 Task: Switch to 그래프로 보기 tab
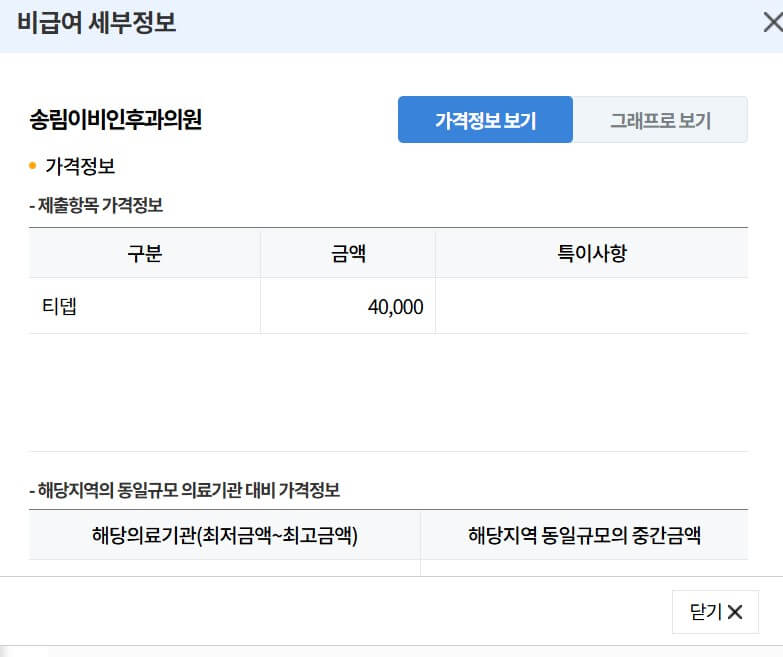pyautogui.click(x=660, y=120)
